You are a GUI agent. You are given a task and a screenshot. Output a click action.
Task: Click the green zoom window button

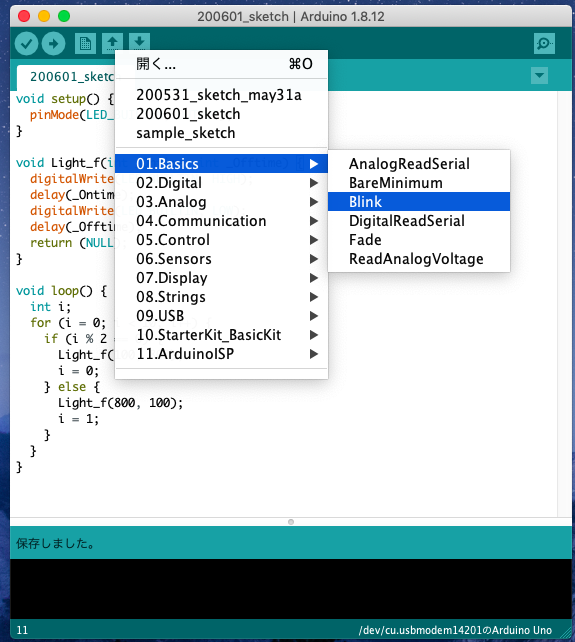[x=64, y=16]
